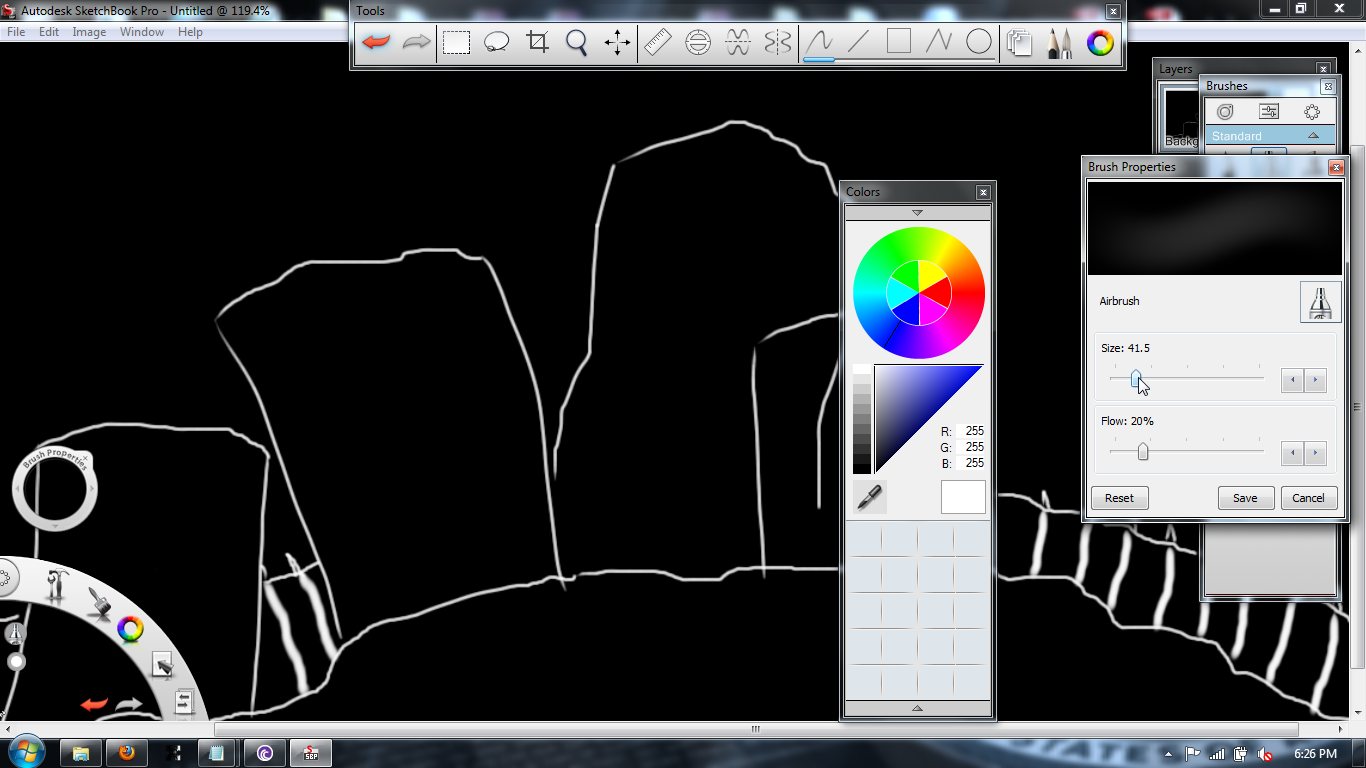The width and height of the screenshot is (1366, 768).
Task: Open brush settings sliders icon in Brushes
Action: pyautogui.click(x=1269, y=112)
